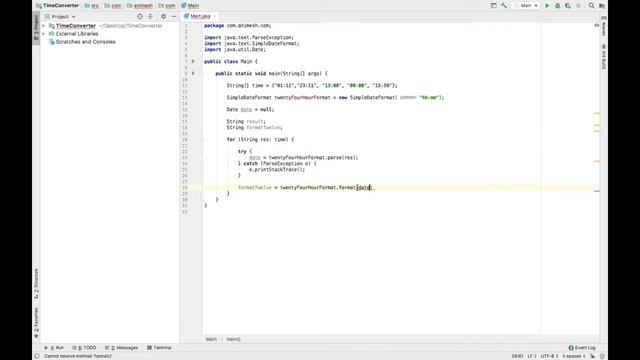Change LF line separator in status bar
640x360 pixels.
coord(531,356)
